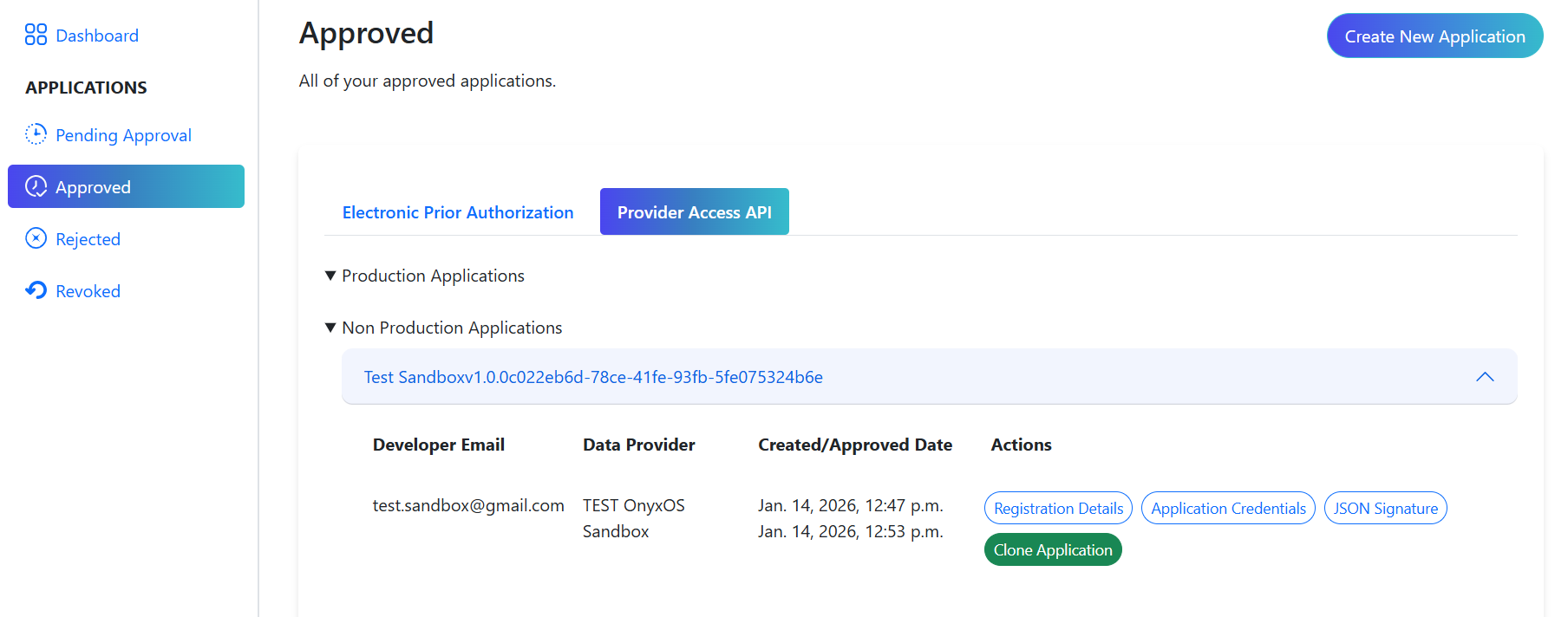Screen dimensions: 1568x617
Task: Click the Rejected circle-x icon
Action: coord(36,238)
